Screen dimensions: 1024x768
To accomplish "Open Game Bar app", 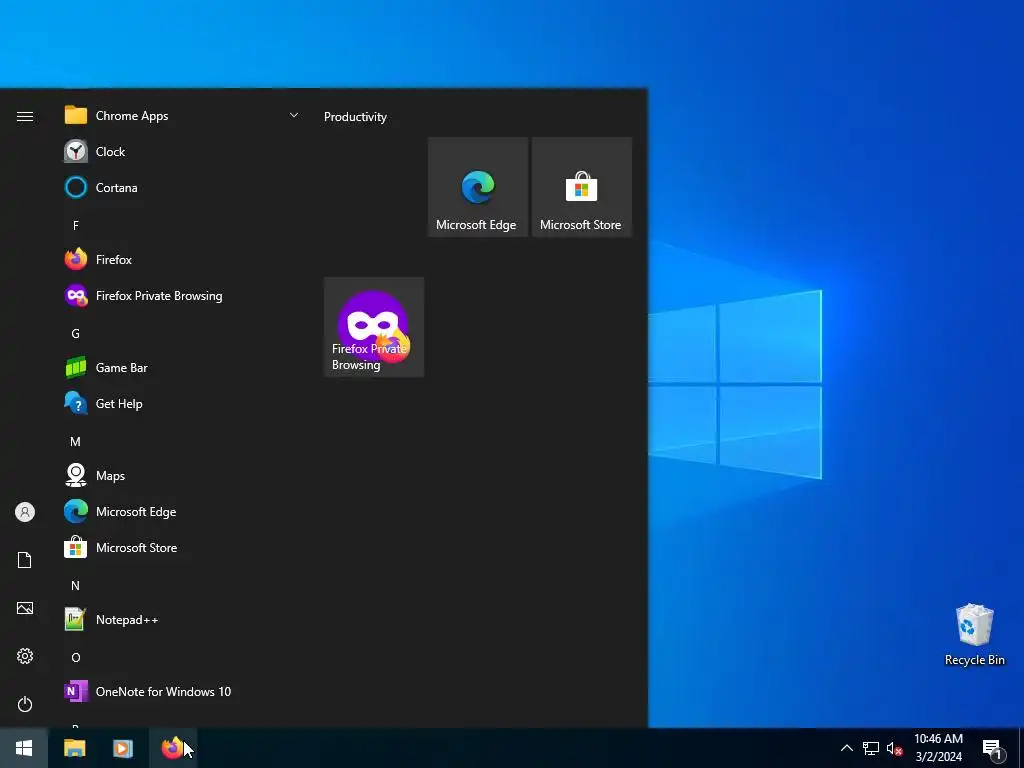I will 181,368.
